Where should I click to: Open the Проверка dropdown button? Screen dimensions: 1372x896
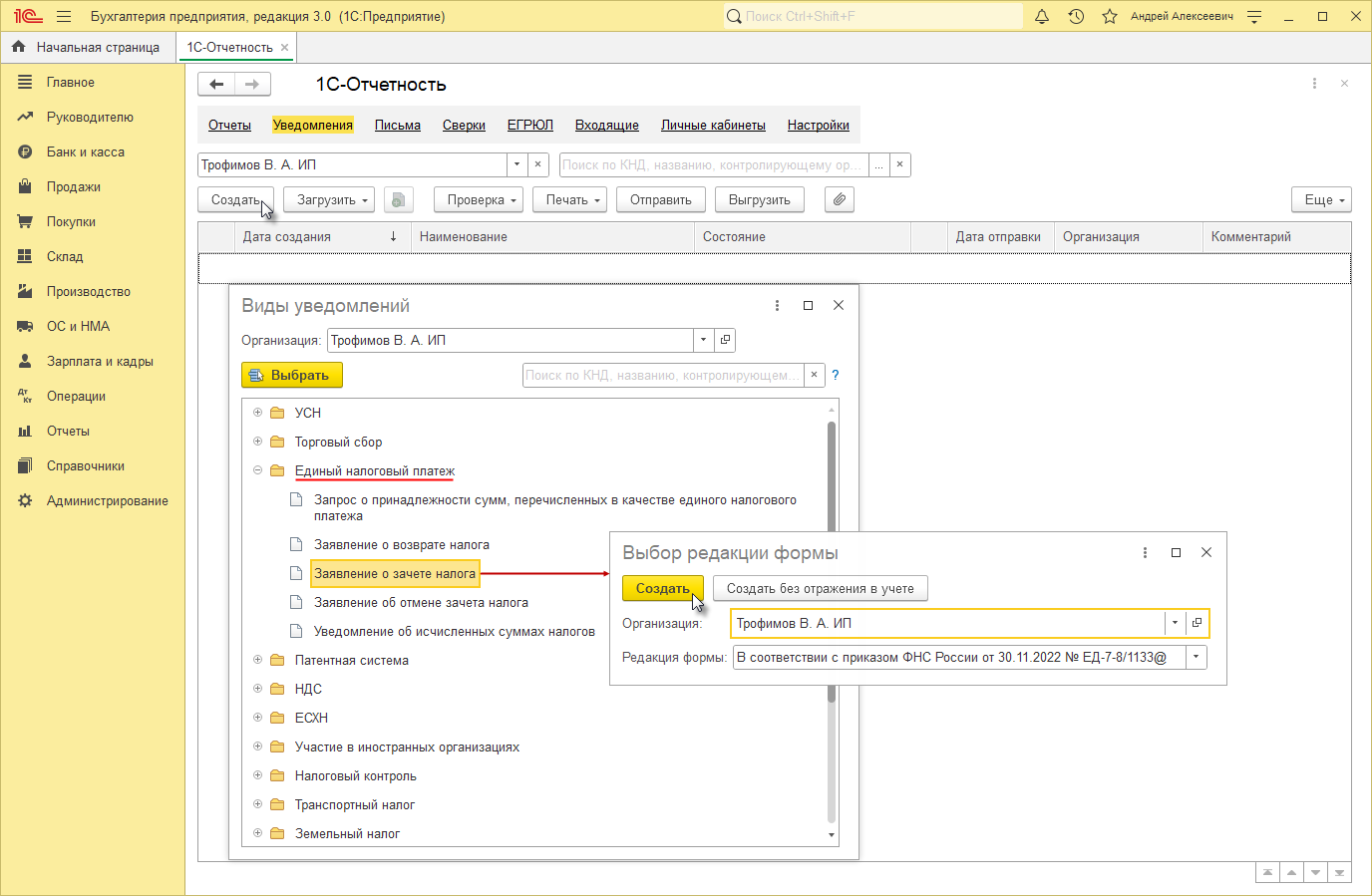pos(479,200)
